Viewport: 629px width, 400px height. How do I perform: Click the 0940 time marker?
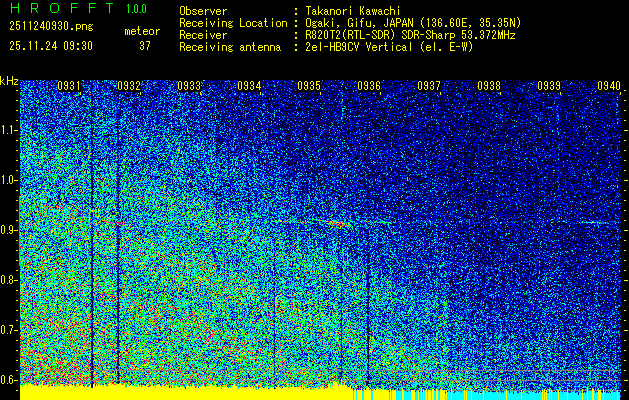[609, 86]
